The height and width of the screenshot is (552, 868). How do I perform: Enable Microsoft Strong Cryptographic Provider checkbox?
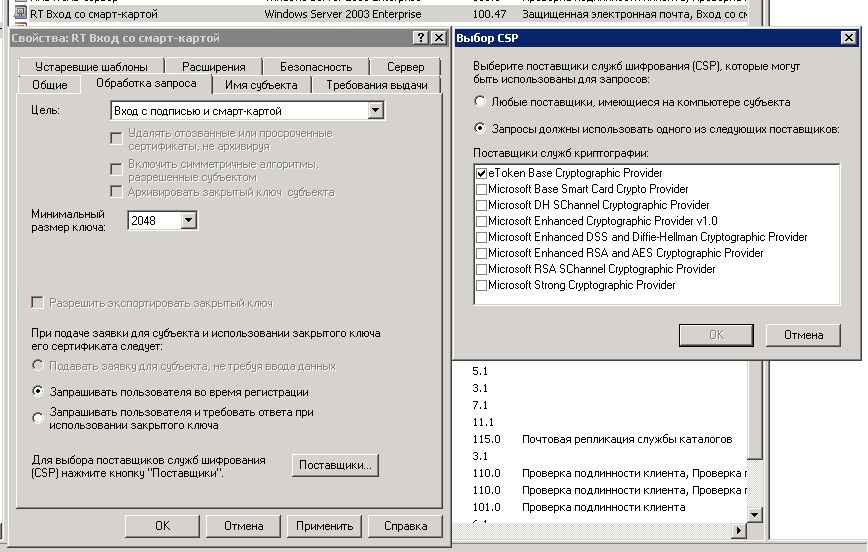(482, 285)
